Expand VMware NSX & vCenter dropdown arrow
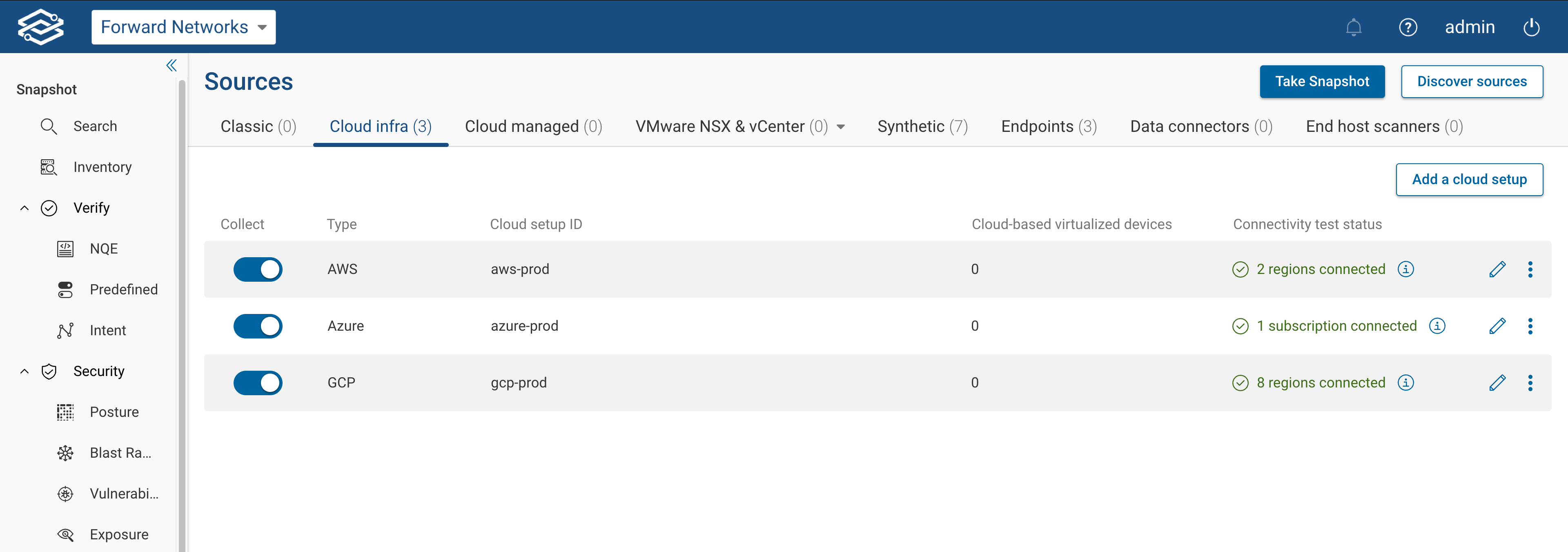The width and height of the screenshot is (1568, 552). 841,127
